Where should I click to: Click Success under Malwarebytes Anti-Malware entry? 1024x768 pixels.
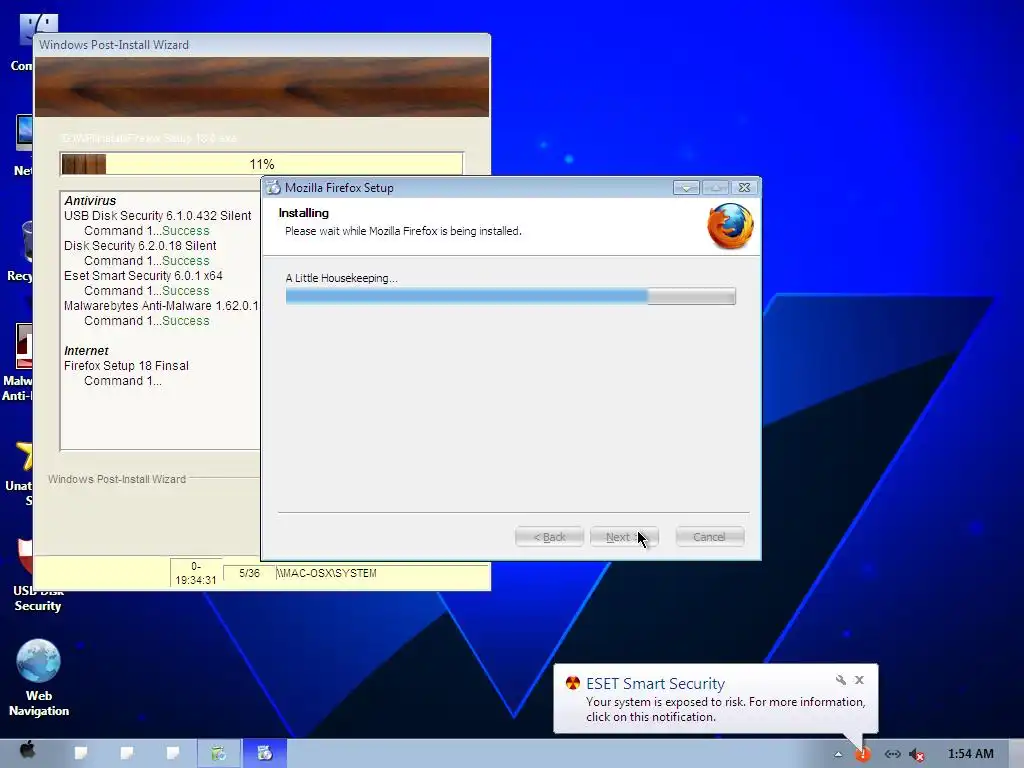click(185, 321)
